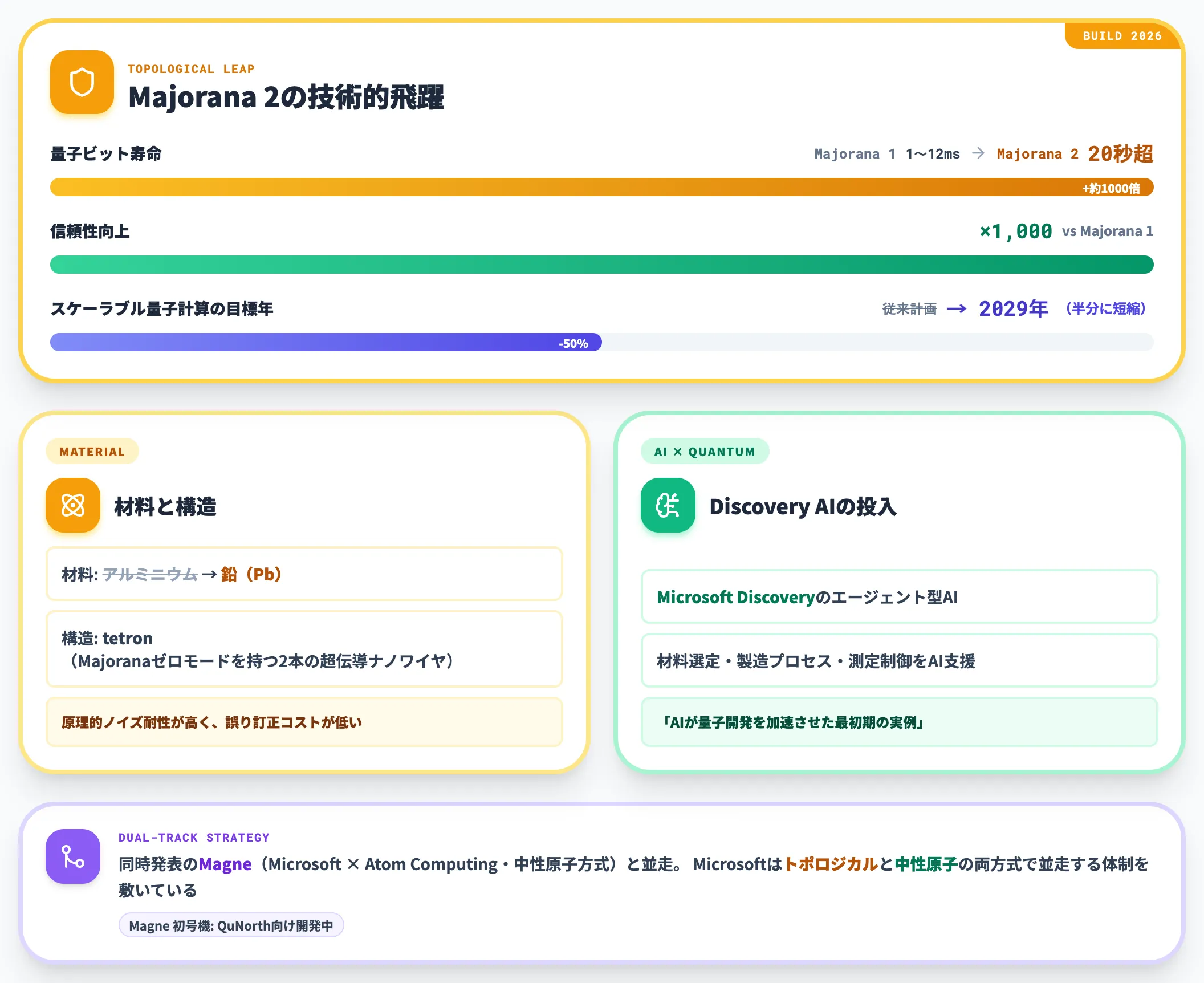
Task: Click the DUAL-TRACK STRATEGY label
Action: coord(194,838)
